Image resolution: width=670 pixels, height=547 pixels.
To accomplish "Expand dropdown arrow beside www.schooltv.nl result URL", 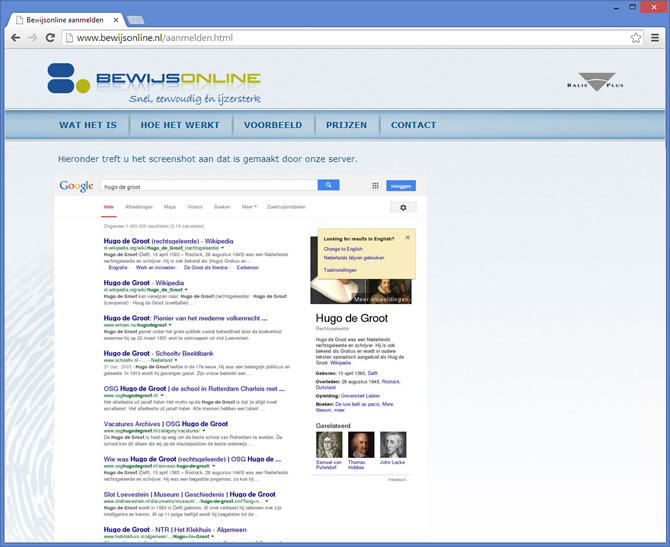I will click(176, 360).
